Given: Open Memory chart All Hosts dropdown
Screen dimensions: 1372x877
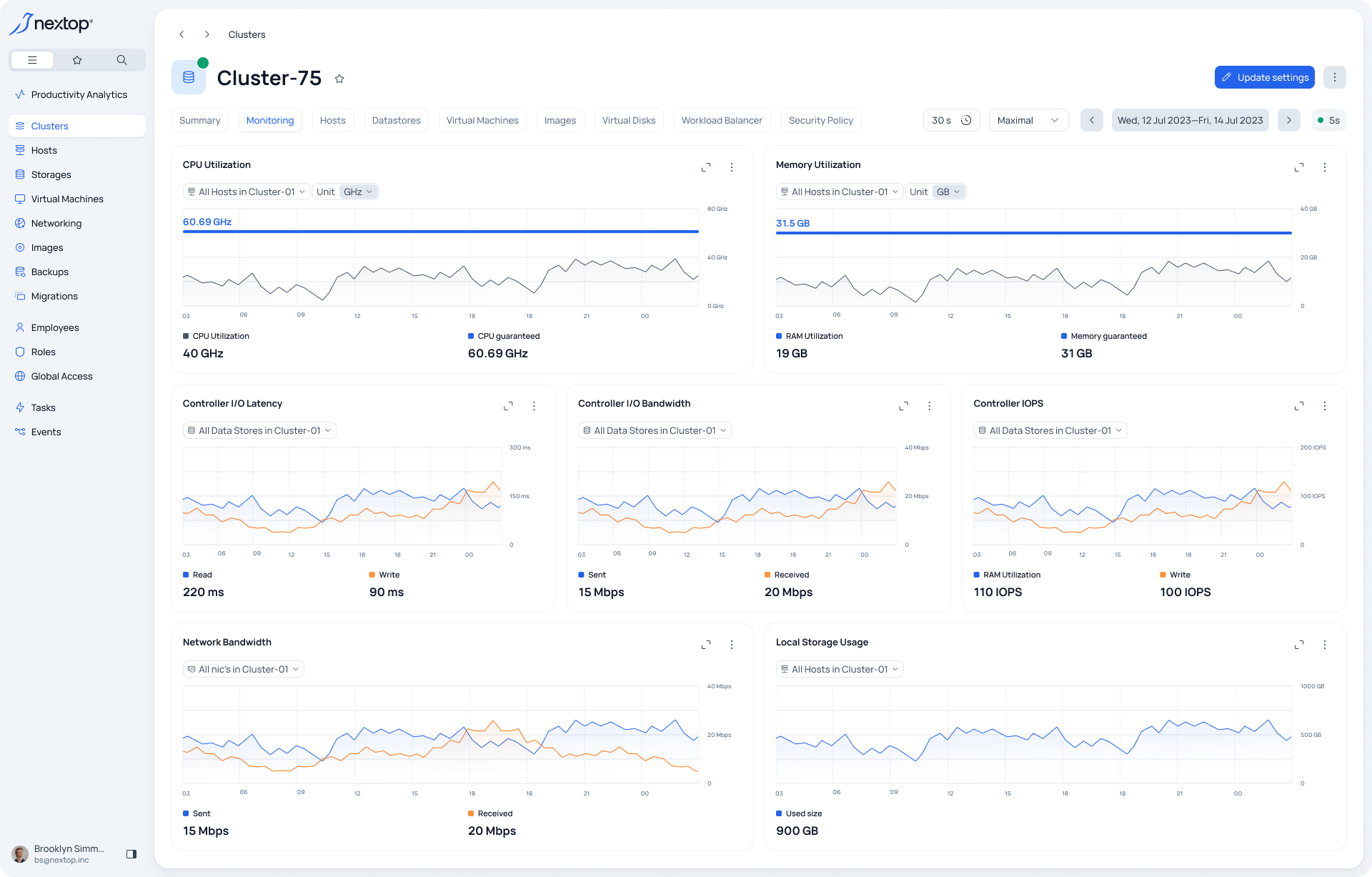Looking at the screenshot, I should tap(840, 192).
